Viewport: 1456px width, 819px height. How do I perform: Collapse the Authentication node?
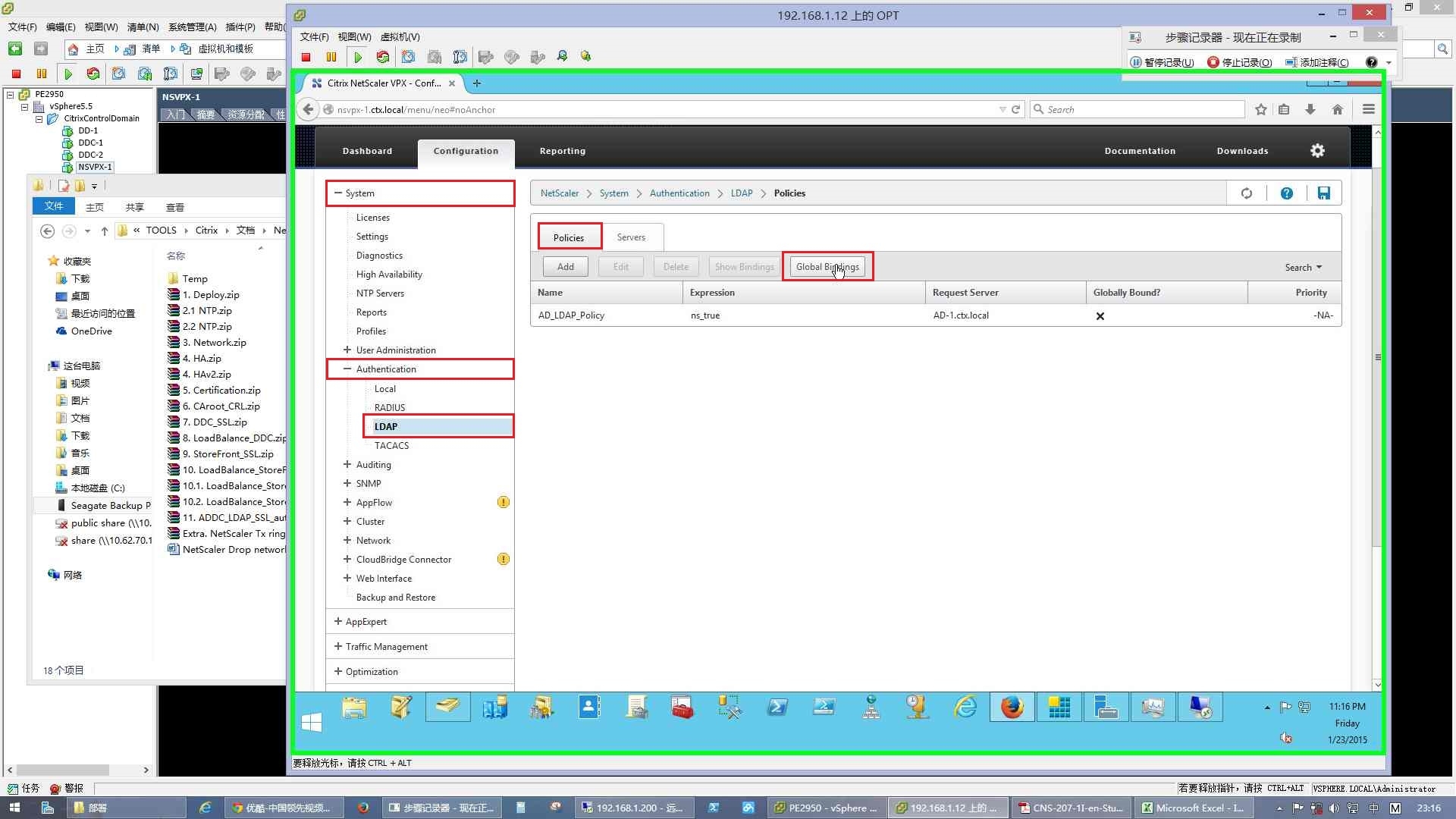point(347,369)
